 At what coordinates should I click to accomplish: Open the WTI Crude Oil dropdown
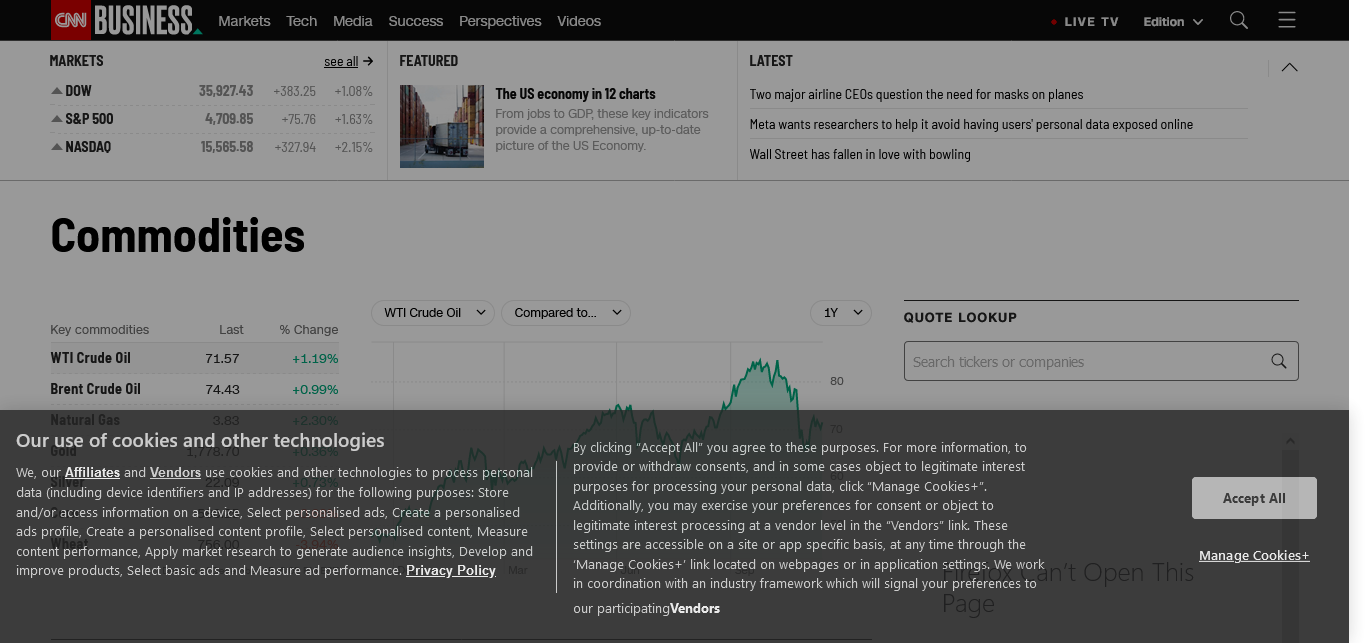[x=434, y=313]
